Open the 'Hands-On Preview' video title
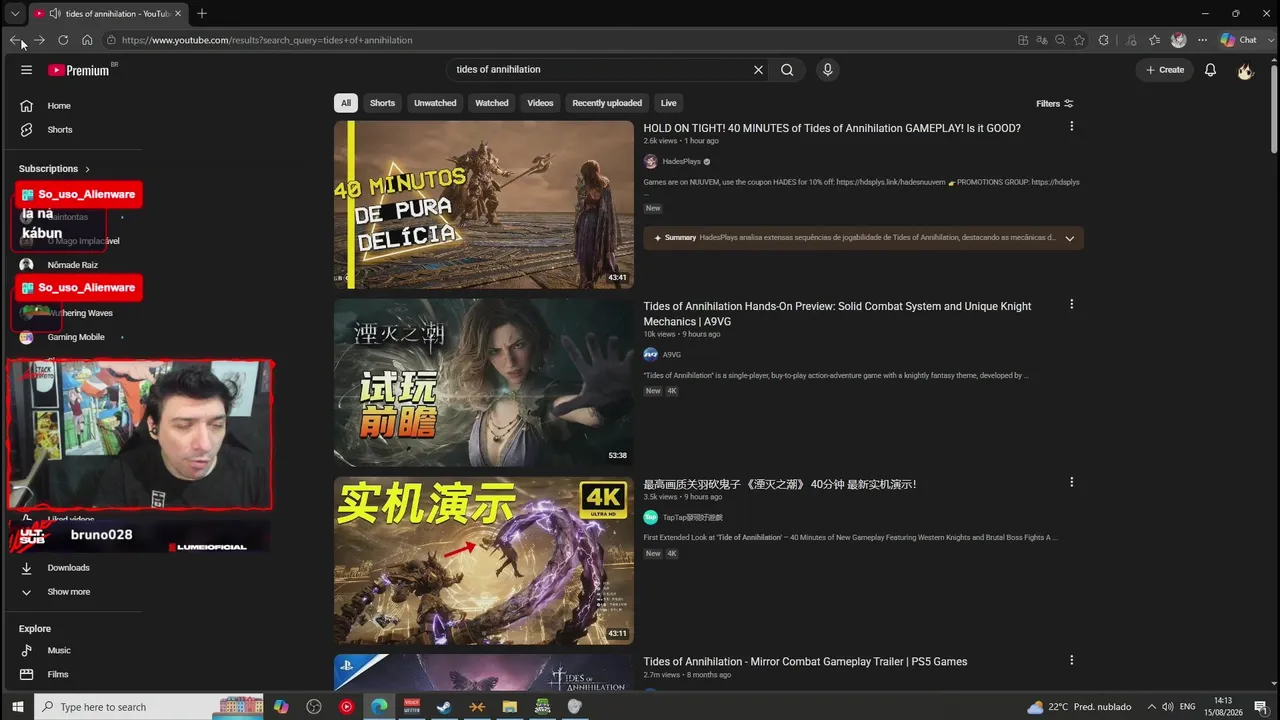This screenshot has width=1280, height=720. click(x=837, y=314)
